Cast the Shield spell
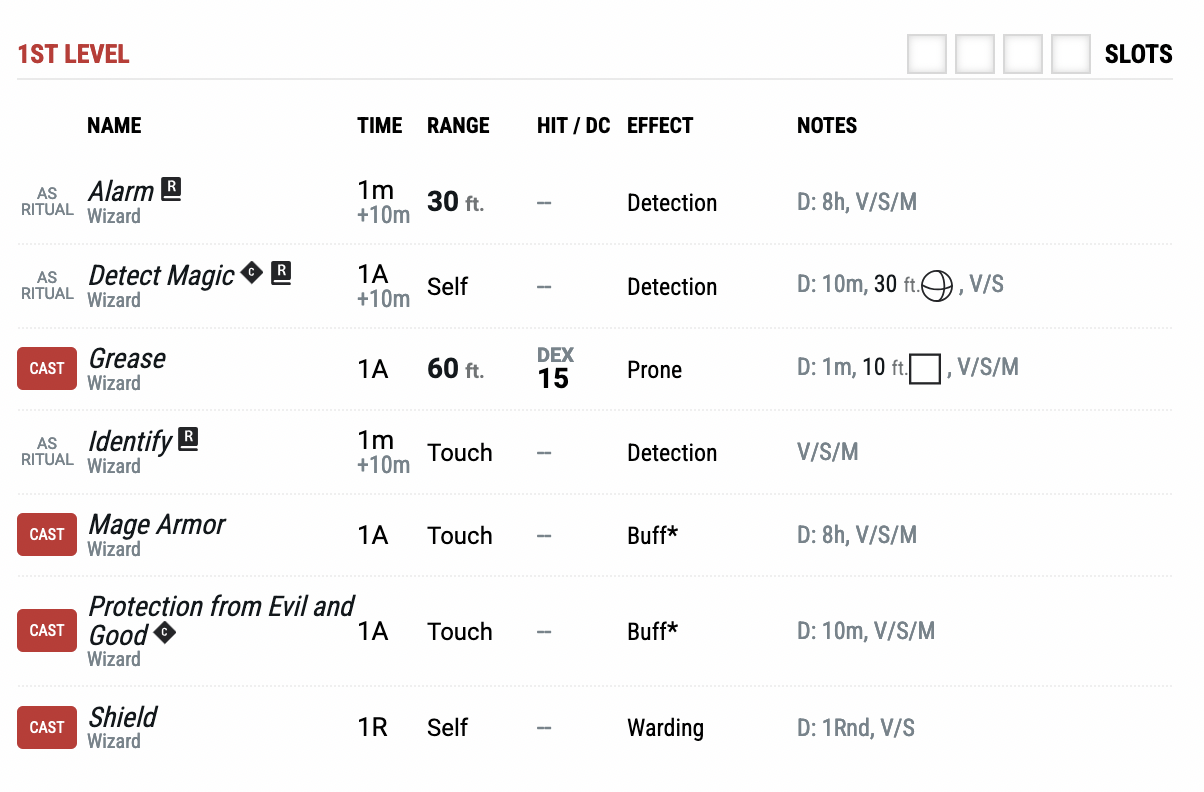Screen dimensions: 1204x792 (x=47, y=728)
